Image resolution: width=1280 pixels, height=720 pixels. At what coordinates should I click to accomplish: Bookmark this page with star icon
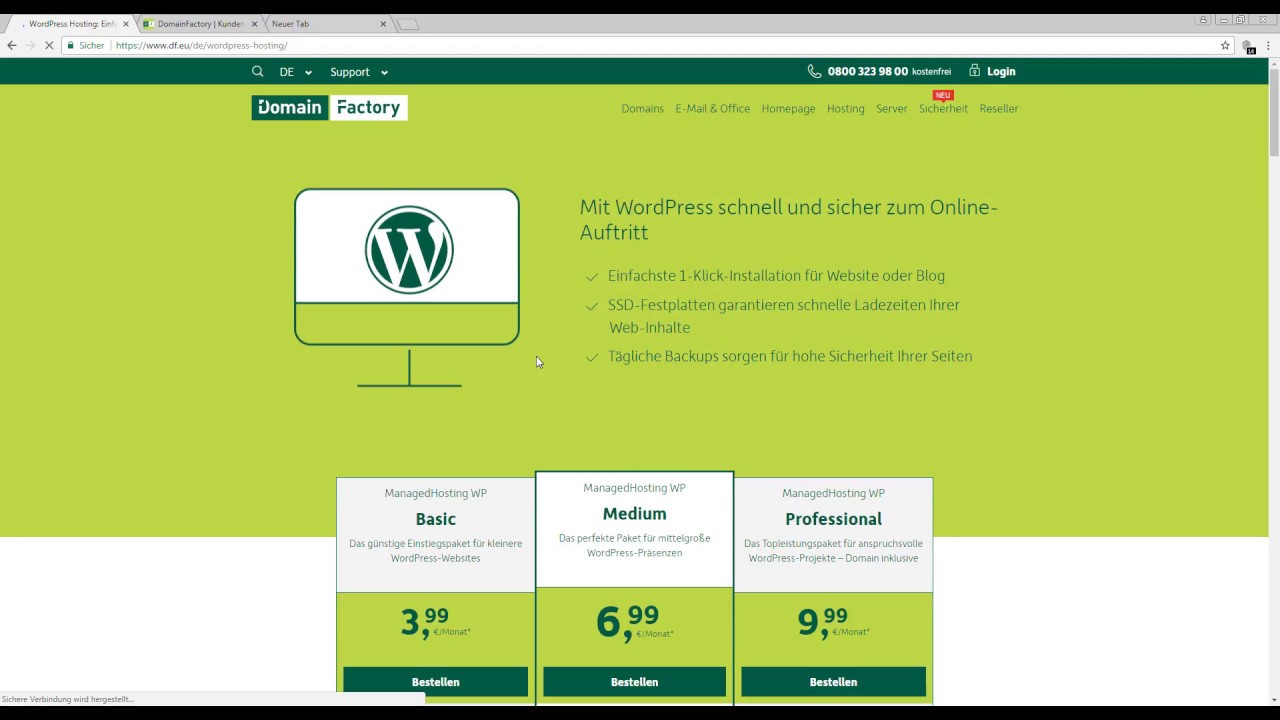coord(1225,45)
